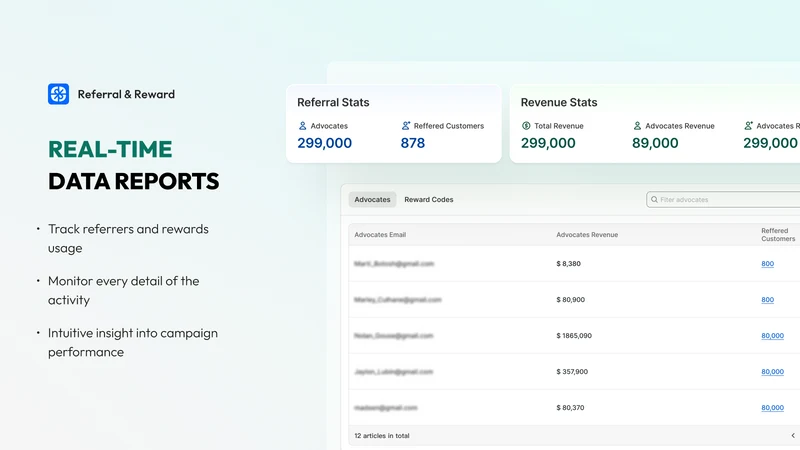Click the 89,000 Advocates Revenue value
Viewport: 800px width, 450px height.
coord(655,143)
